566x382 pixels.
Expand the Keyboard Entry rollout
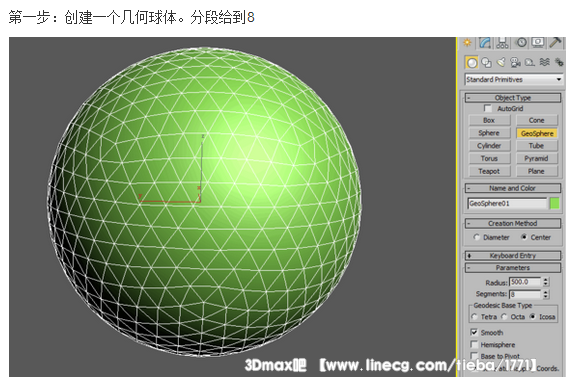(x=513, y=256)
